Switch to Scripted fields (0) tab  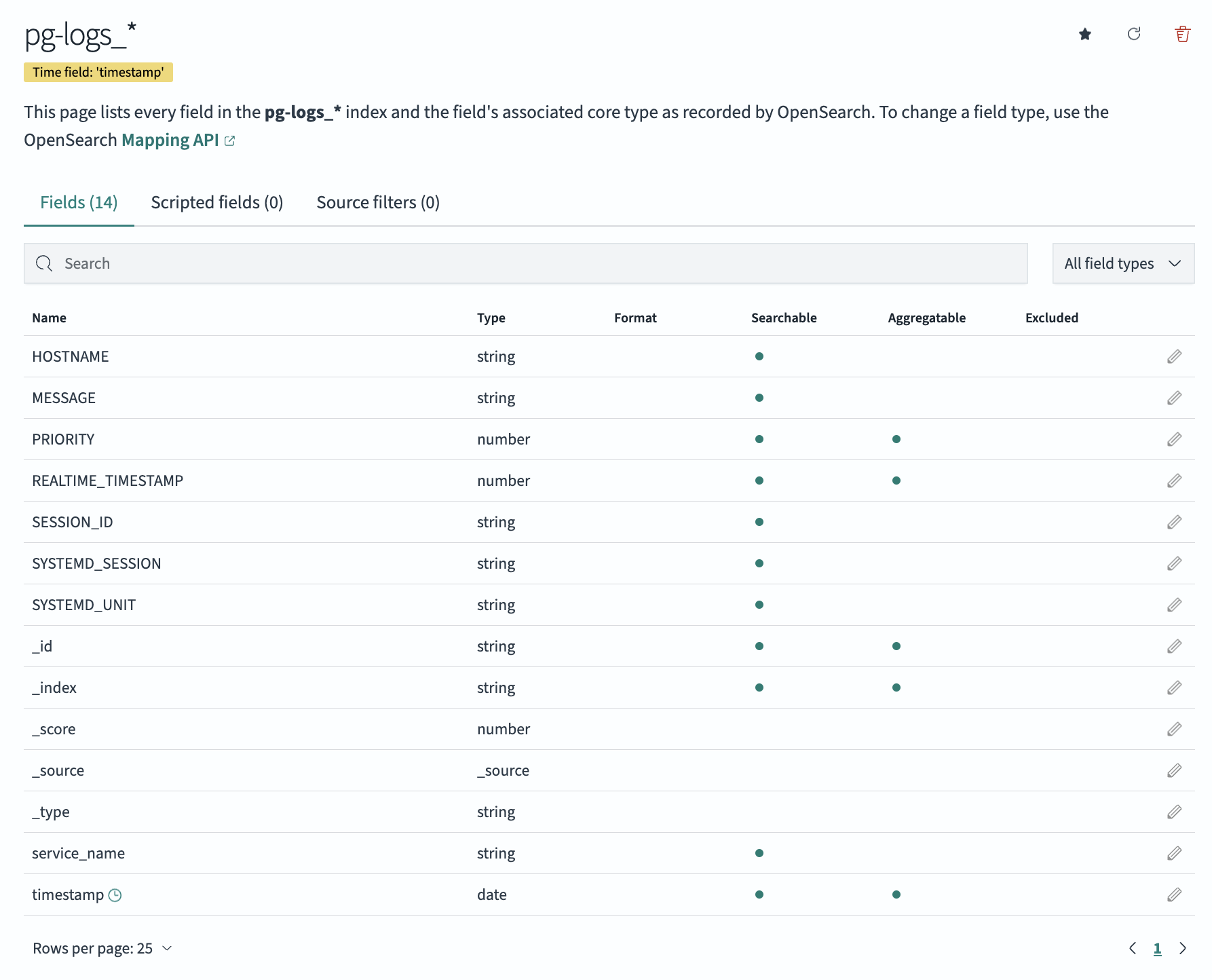217,202
